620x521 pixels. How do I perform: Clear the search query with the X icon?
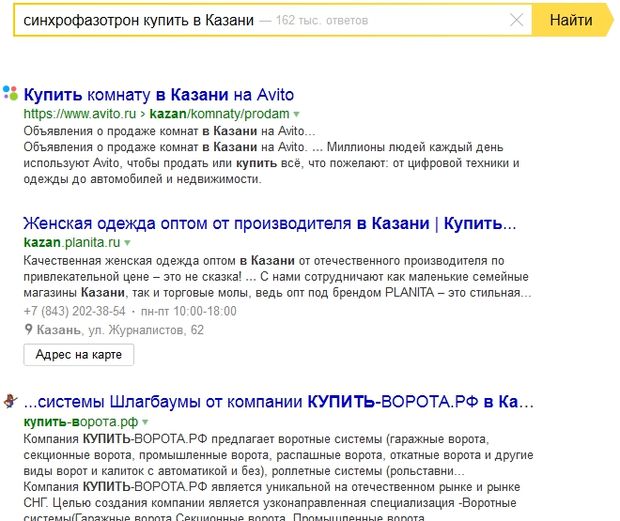(x=516, y=20)
